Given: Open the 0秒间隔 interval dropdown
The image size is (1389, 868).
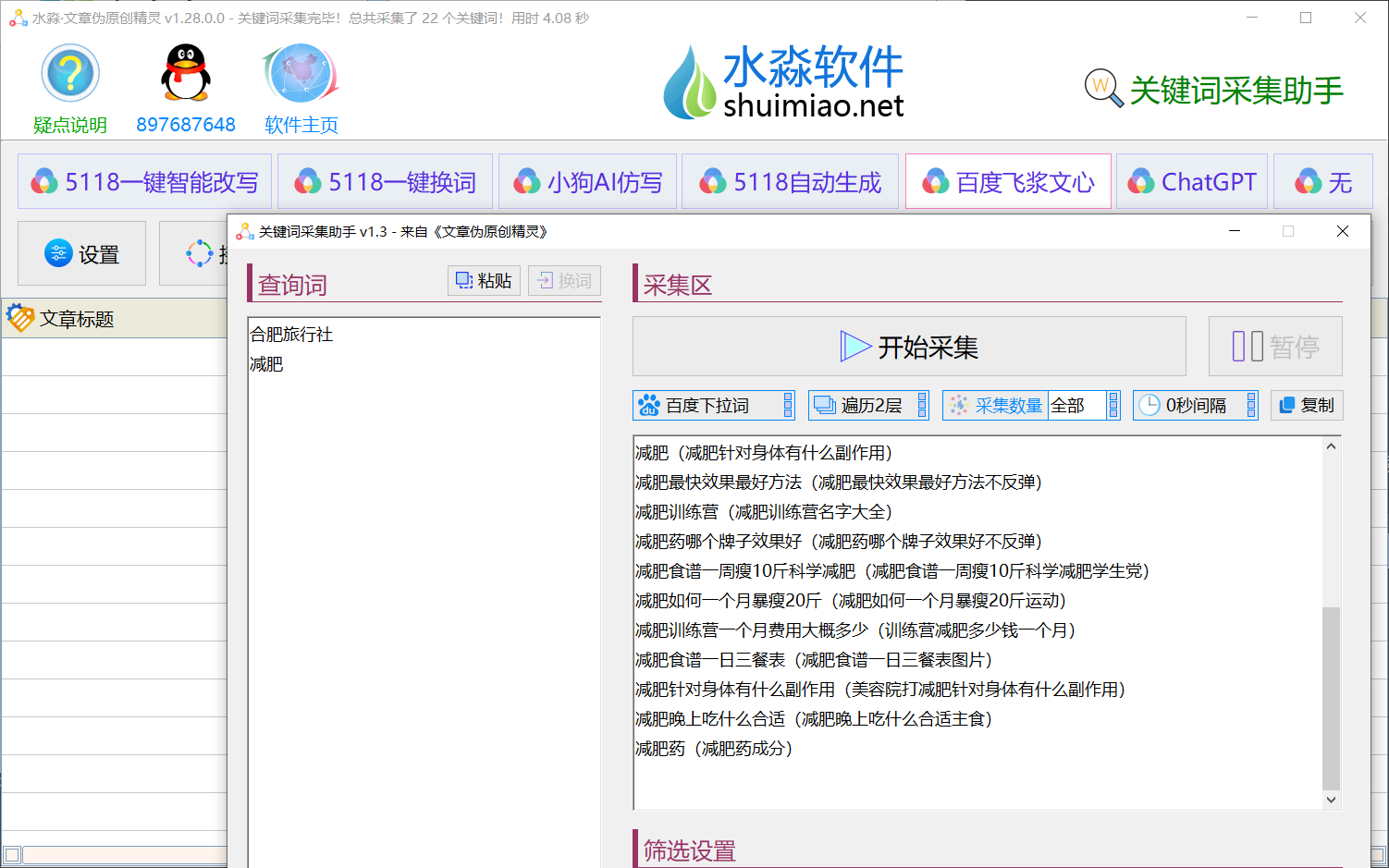Looking at the screenshot, I should tap(1196, 405).
